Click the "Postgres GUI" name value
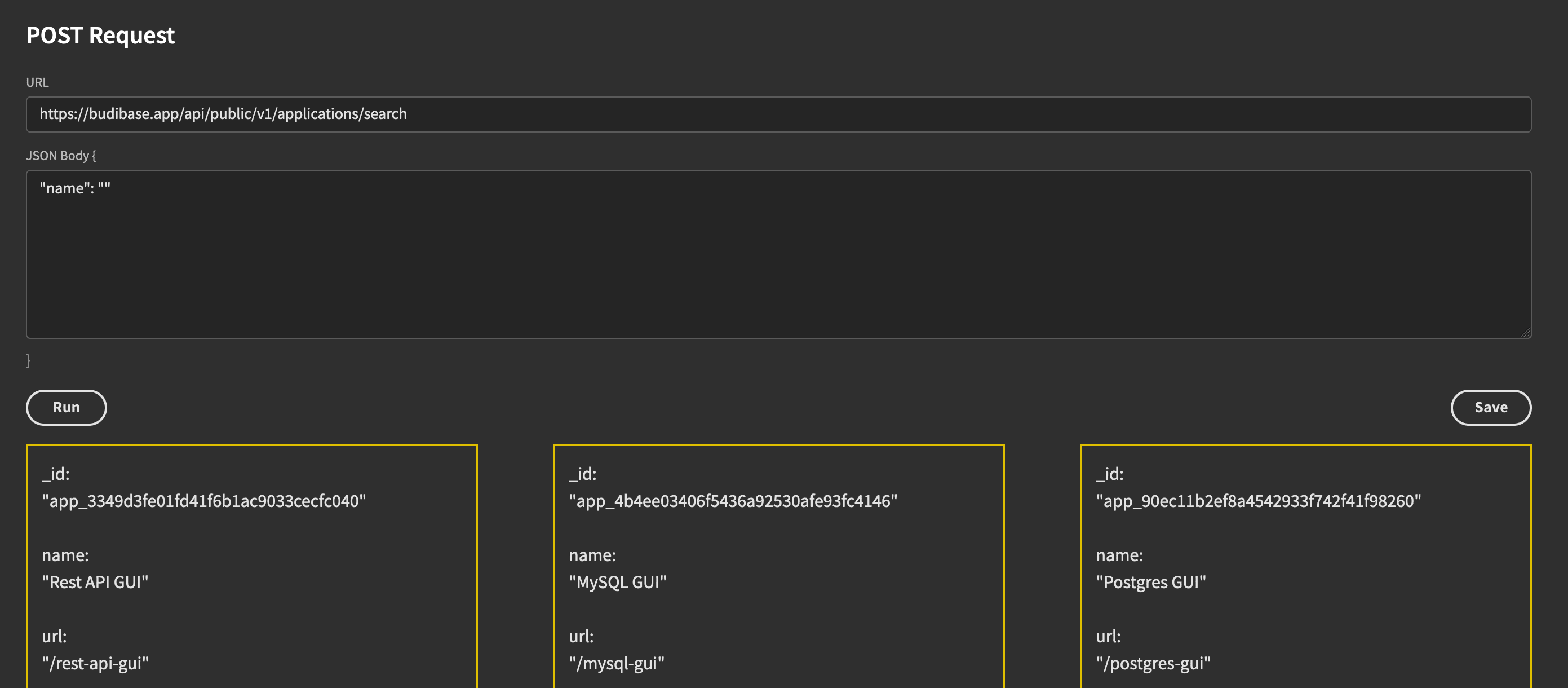 coord(1151,582)
